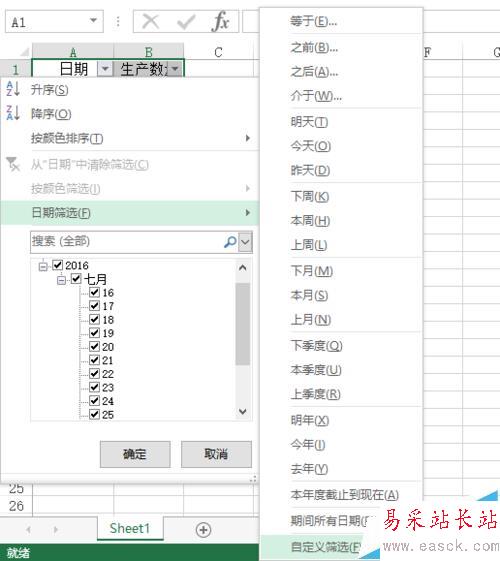Add a new sheet with plus icon
Image resolution: width=500 pixels, height=561 pixels.
(x=204, y=530)
